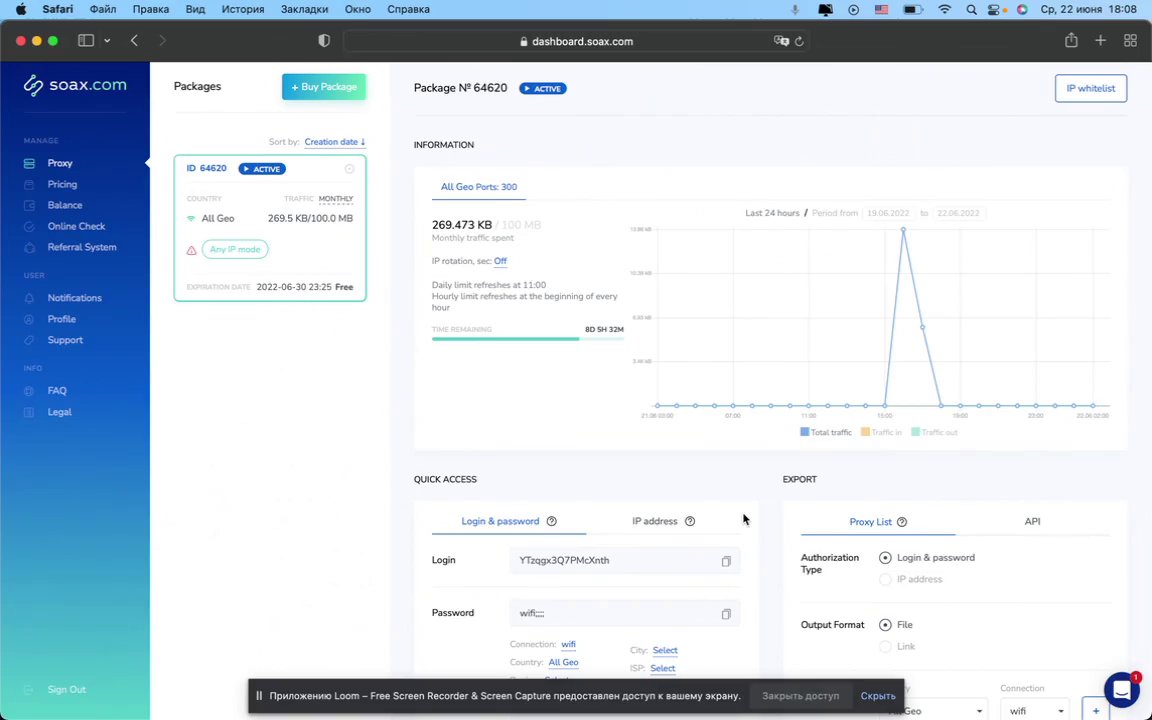
Task: Click the Referral System sidebar icon
Action: [x=29, y=248]
